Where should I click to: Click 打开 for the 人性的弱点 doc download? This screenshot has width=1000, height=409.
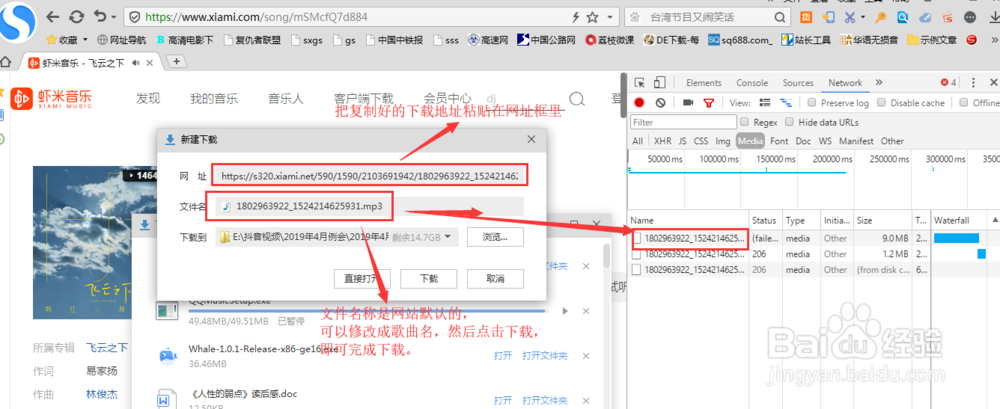pos(503,401)
